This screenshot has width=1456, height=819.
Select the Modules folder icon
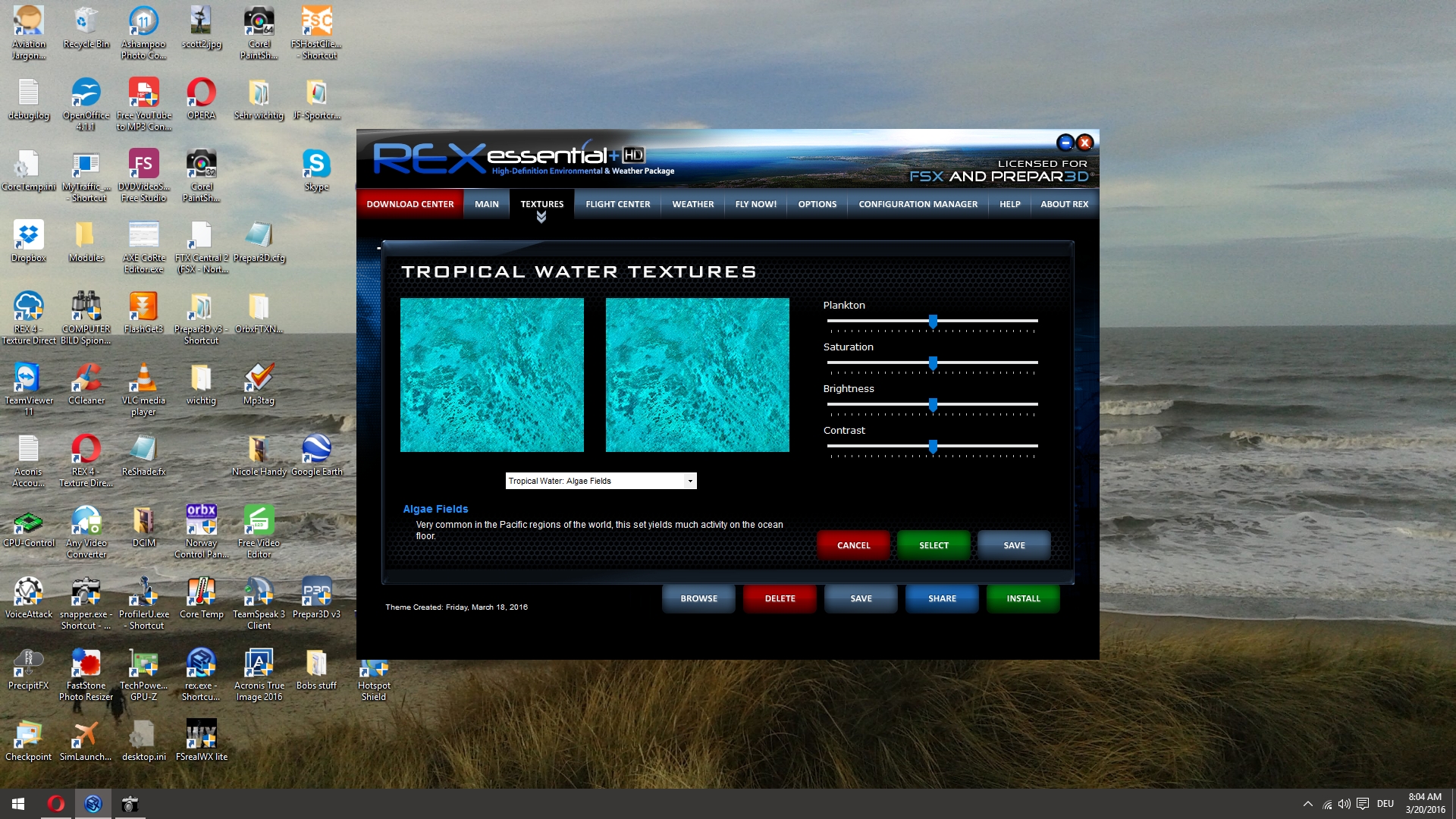[x=86, y=242]
